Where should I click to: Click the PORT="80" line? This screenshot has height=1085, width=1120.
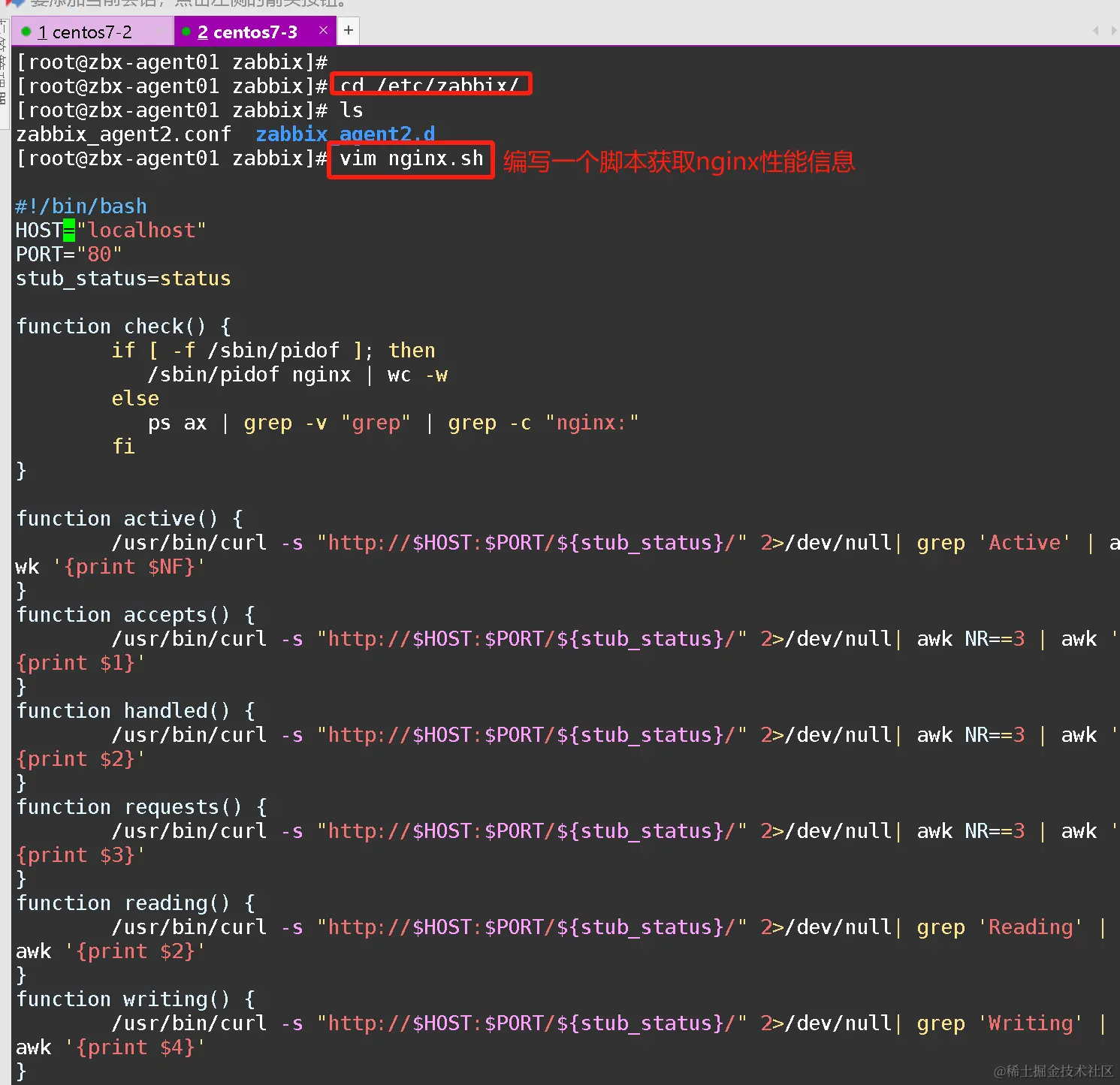point(69,255)
